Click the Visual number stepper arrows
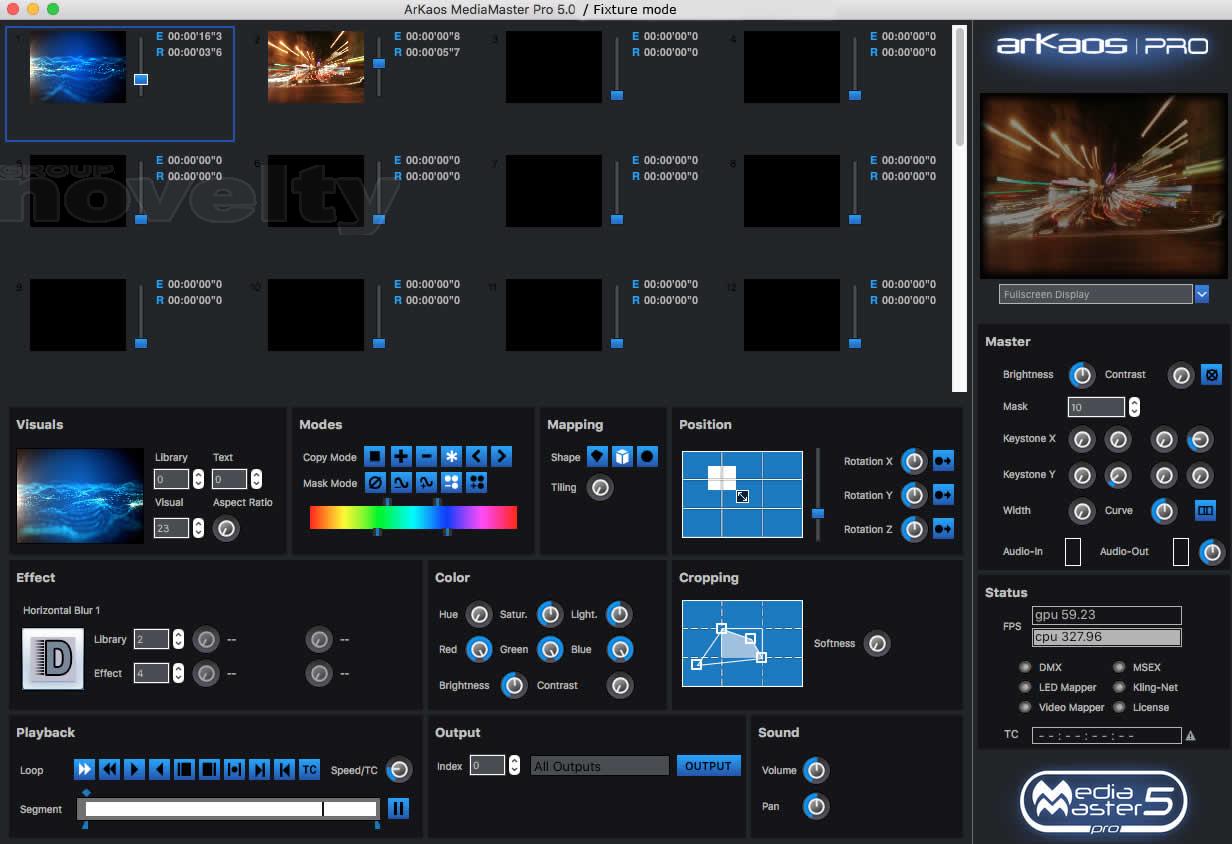1232x844 pixels. tap(198, 527)
